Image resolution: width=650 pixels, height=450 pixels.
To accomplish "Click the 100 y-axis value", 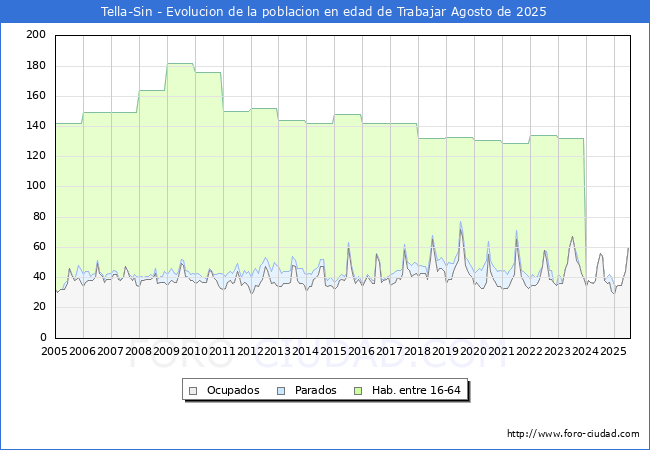I will (36, 185).
